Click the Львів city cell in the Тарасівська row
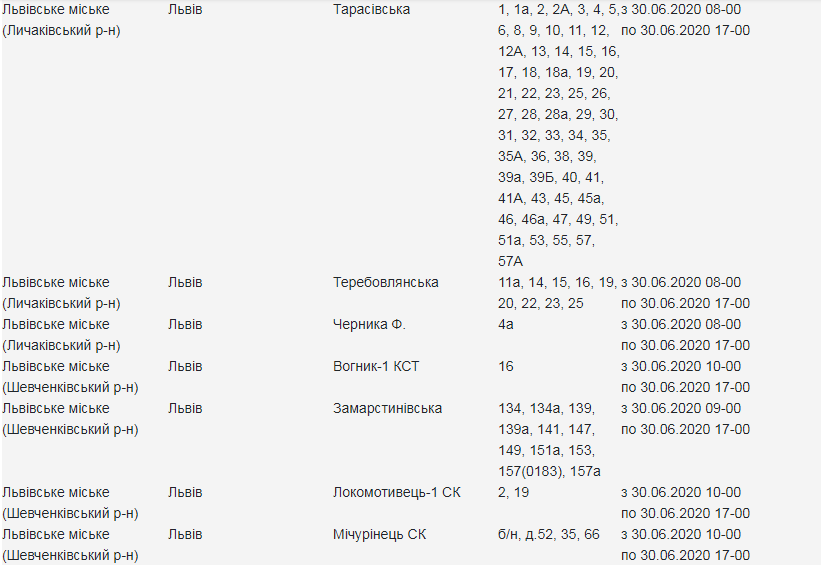 (x=185, y=9)
